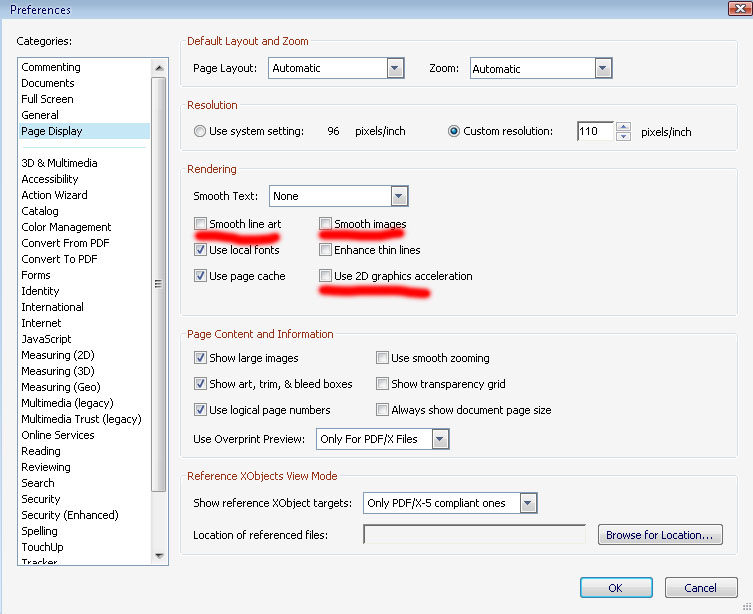Click Browse for Location button
Image resolution: width=753 pixels, height=614 pixels.
pos(660,534)
